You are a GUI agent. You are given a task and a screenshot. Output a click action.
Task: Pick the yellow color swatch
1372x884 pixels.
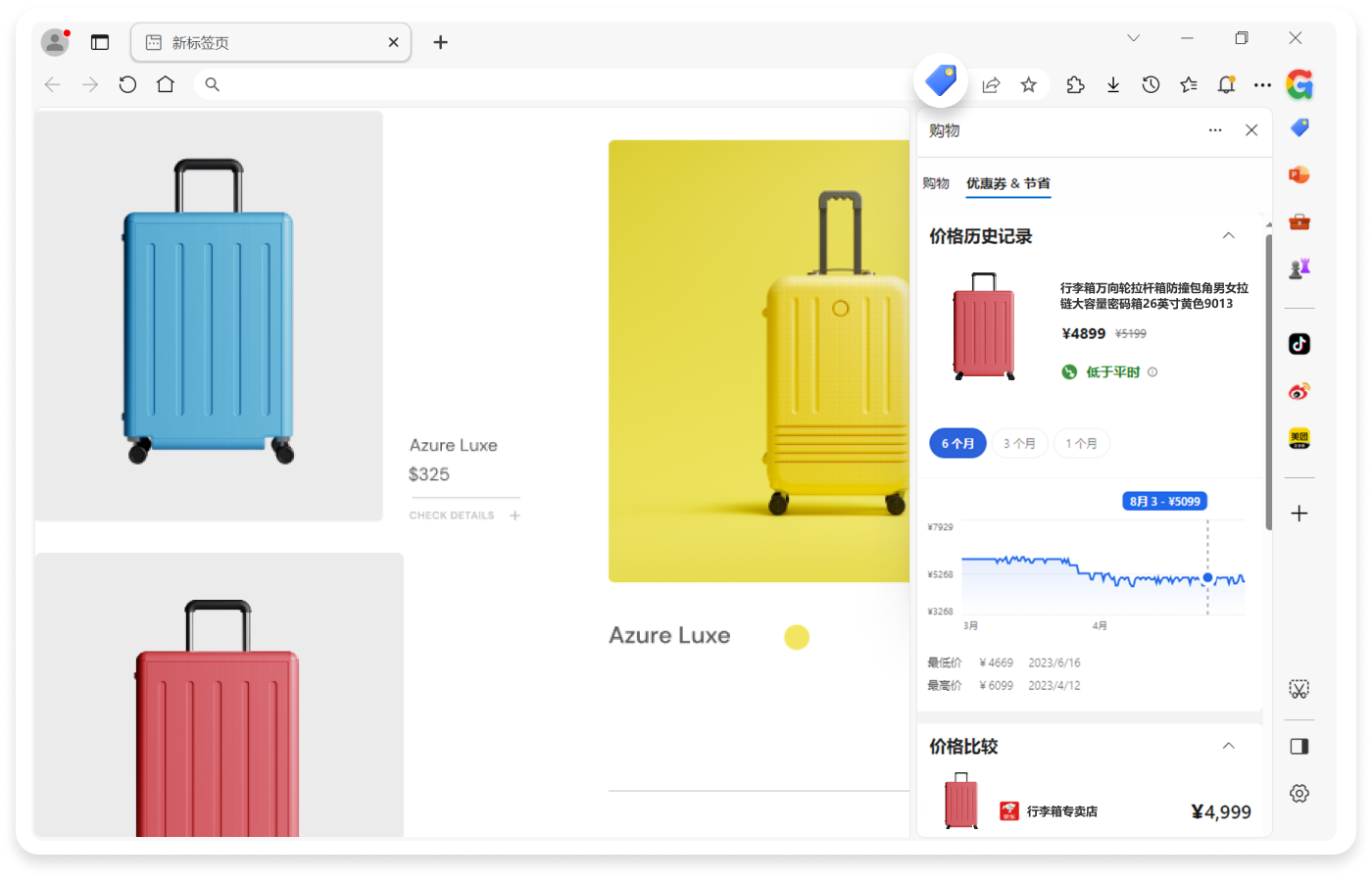tap(797, 638)
